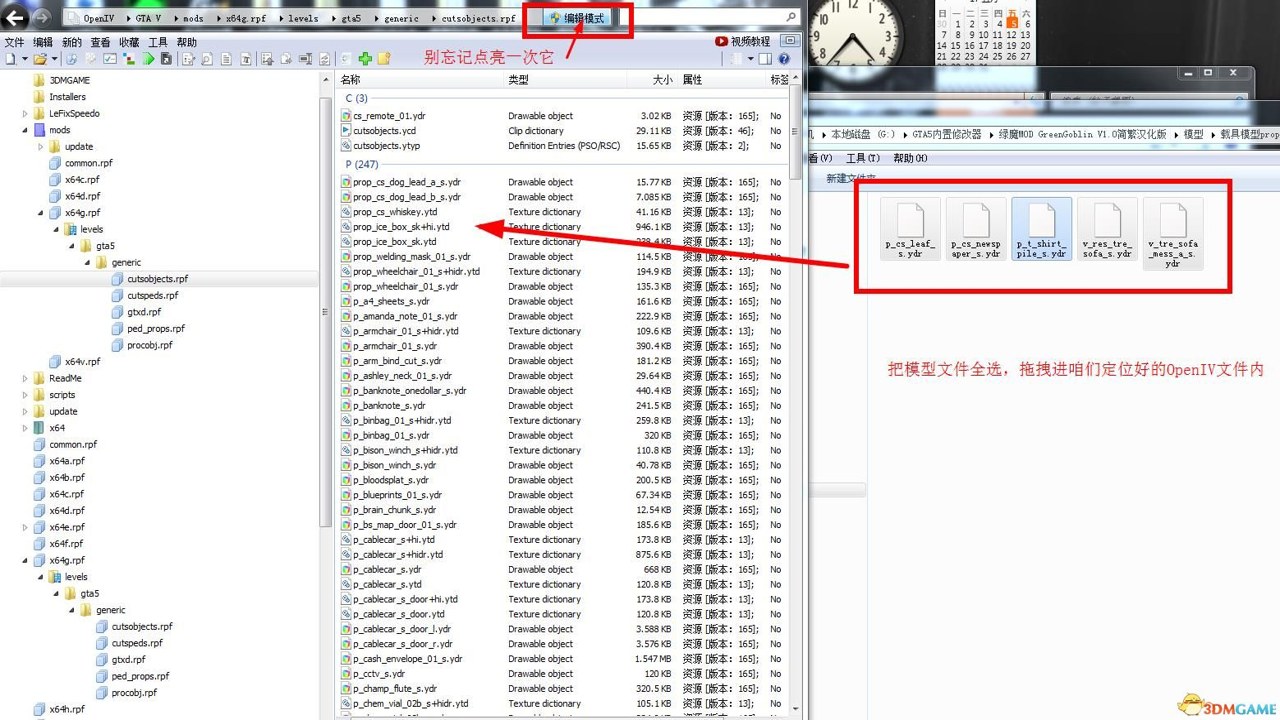Viewport: 1280px width, 720px height.
Task: Open dropdown arrow next to open folder icon
Action: point(55,59)
